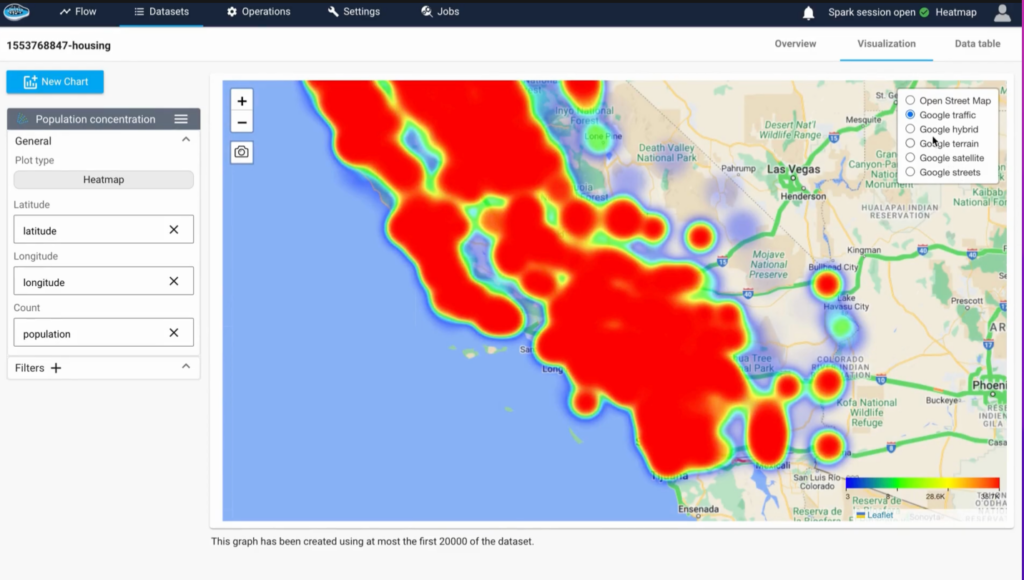Switch to the Visualization tab

click(886, 44)
